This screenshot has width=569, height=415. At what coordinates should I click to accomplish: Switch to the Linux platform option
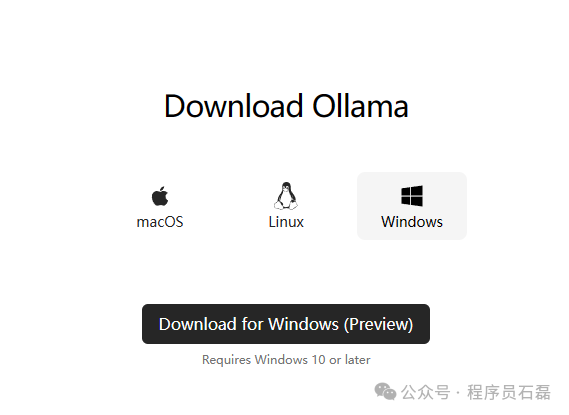[x=286, y=206]
